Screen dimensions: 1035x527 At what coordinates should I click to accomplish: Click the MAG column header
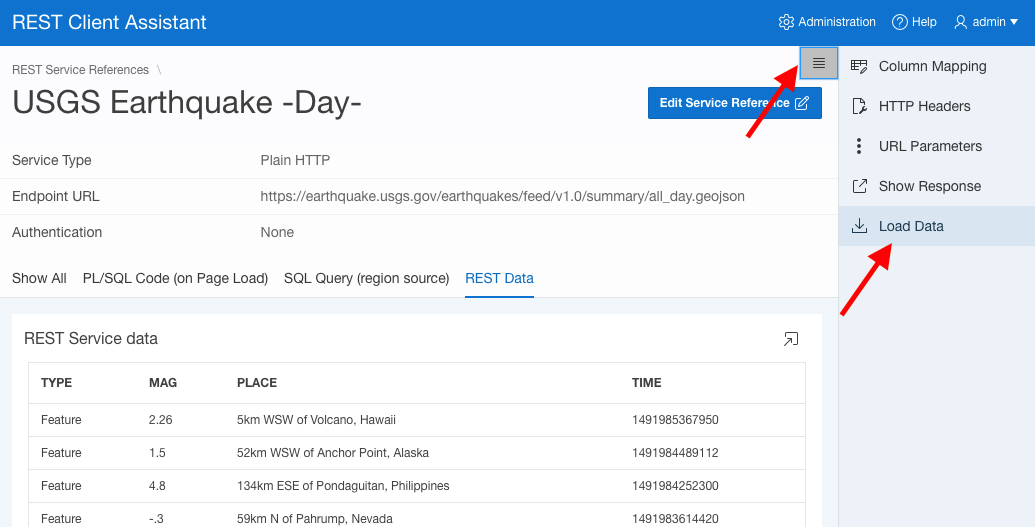click(163, 382)
